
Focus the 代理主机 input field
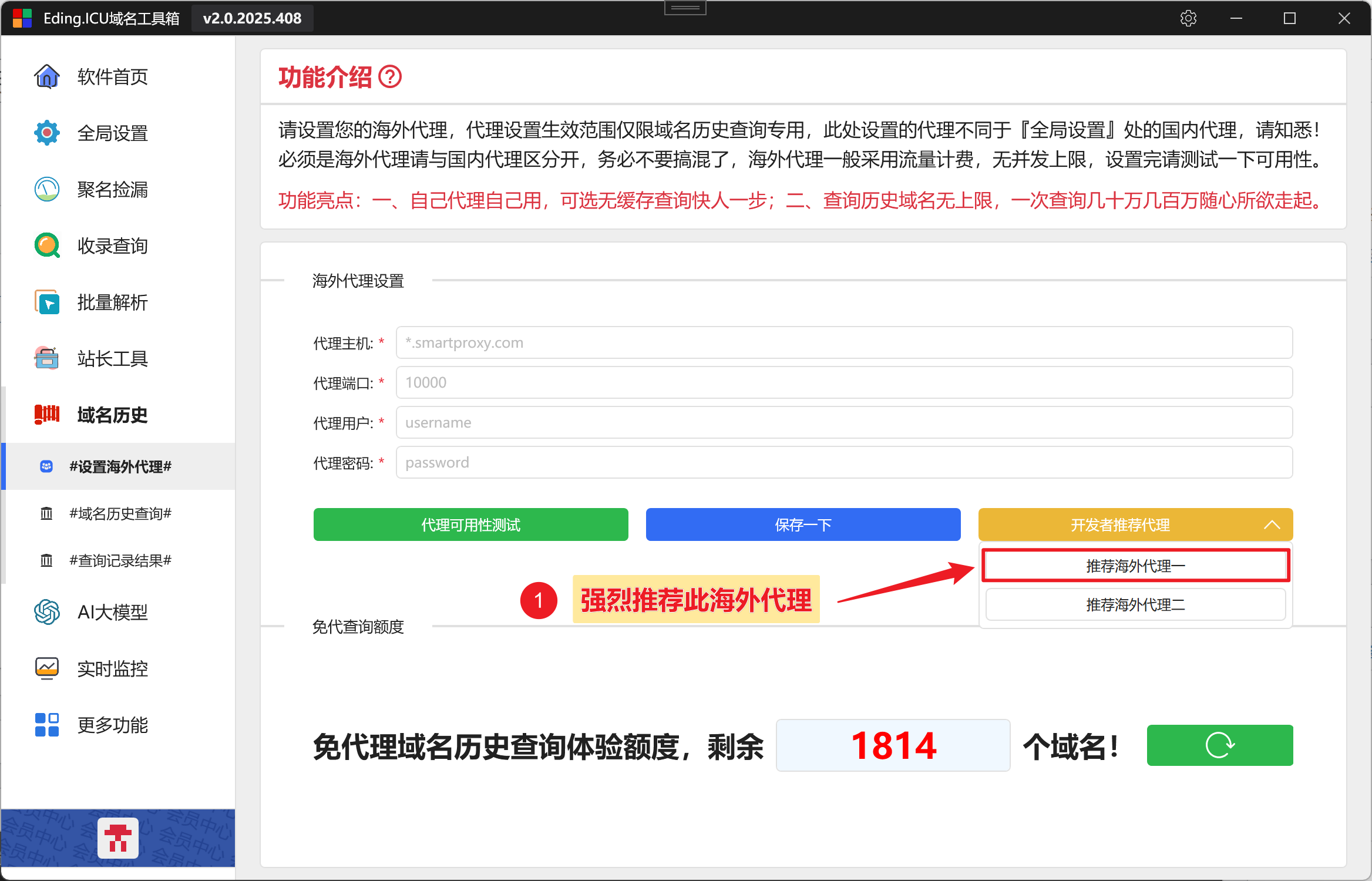pyautogui.click(x=844, y=342)
